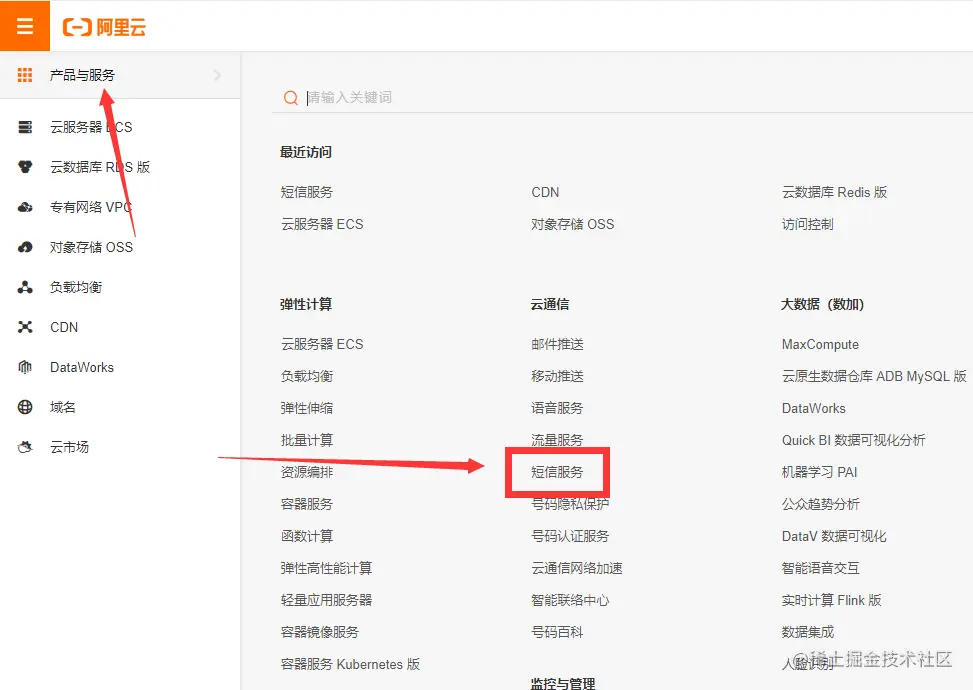Open 弹性高性能计算 link
973x690 pixels.
[326, 568]
